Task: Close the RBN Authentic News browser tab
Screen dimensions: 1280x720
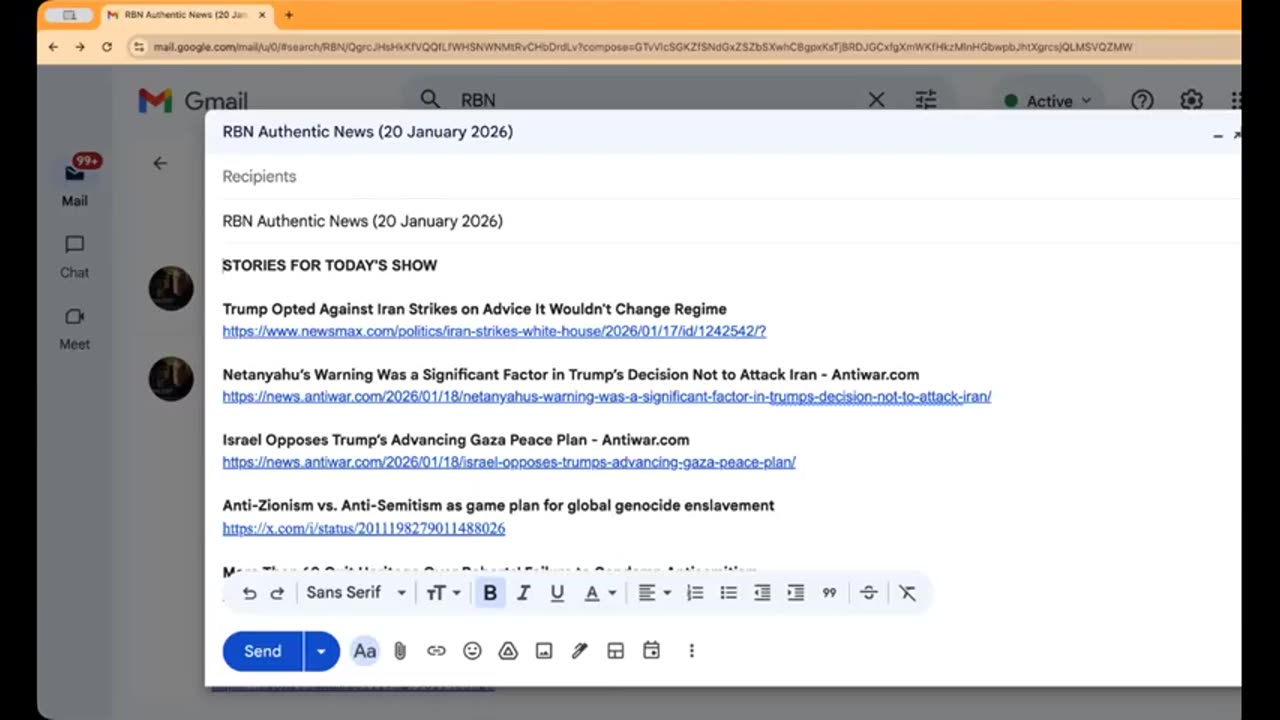Action: click(262, 15)
